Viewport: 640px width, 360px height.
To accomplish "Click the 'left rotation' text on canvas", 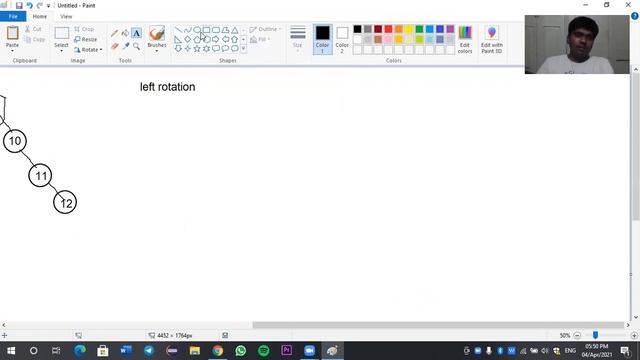I will pos(167,87).
